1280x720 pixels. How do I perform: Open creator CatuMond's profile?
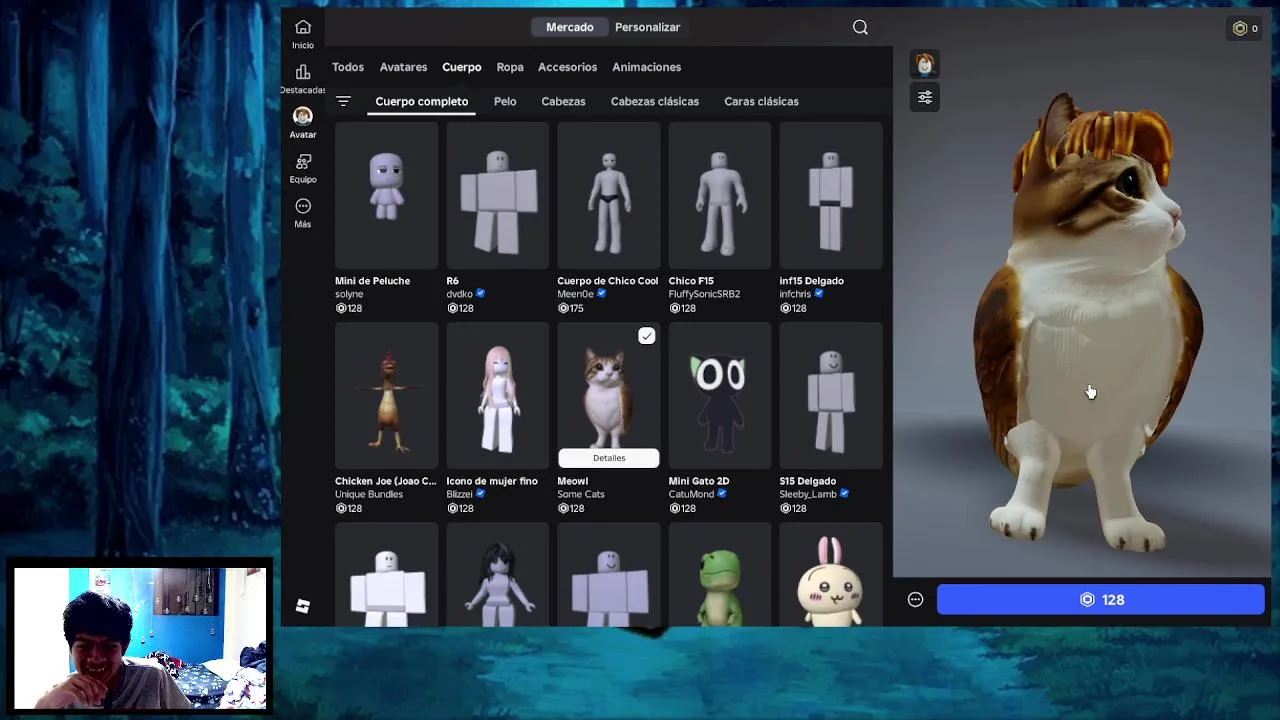point(691,494)
